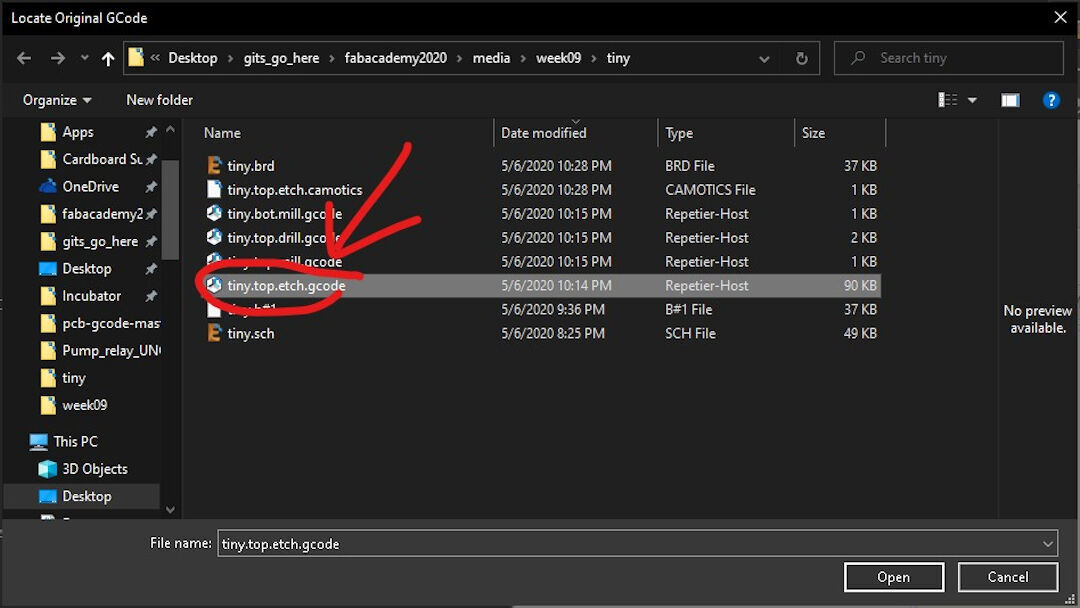This screenshot has width=1080, height=608.
Task: Open the Help question-mark icon
Action: click(1050, 101)
